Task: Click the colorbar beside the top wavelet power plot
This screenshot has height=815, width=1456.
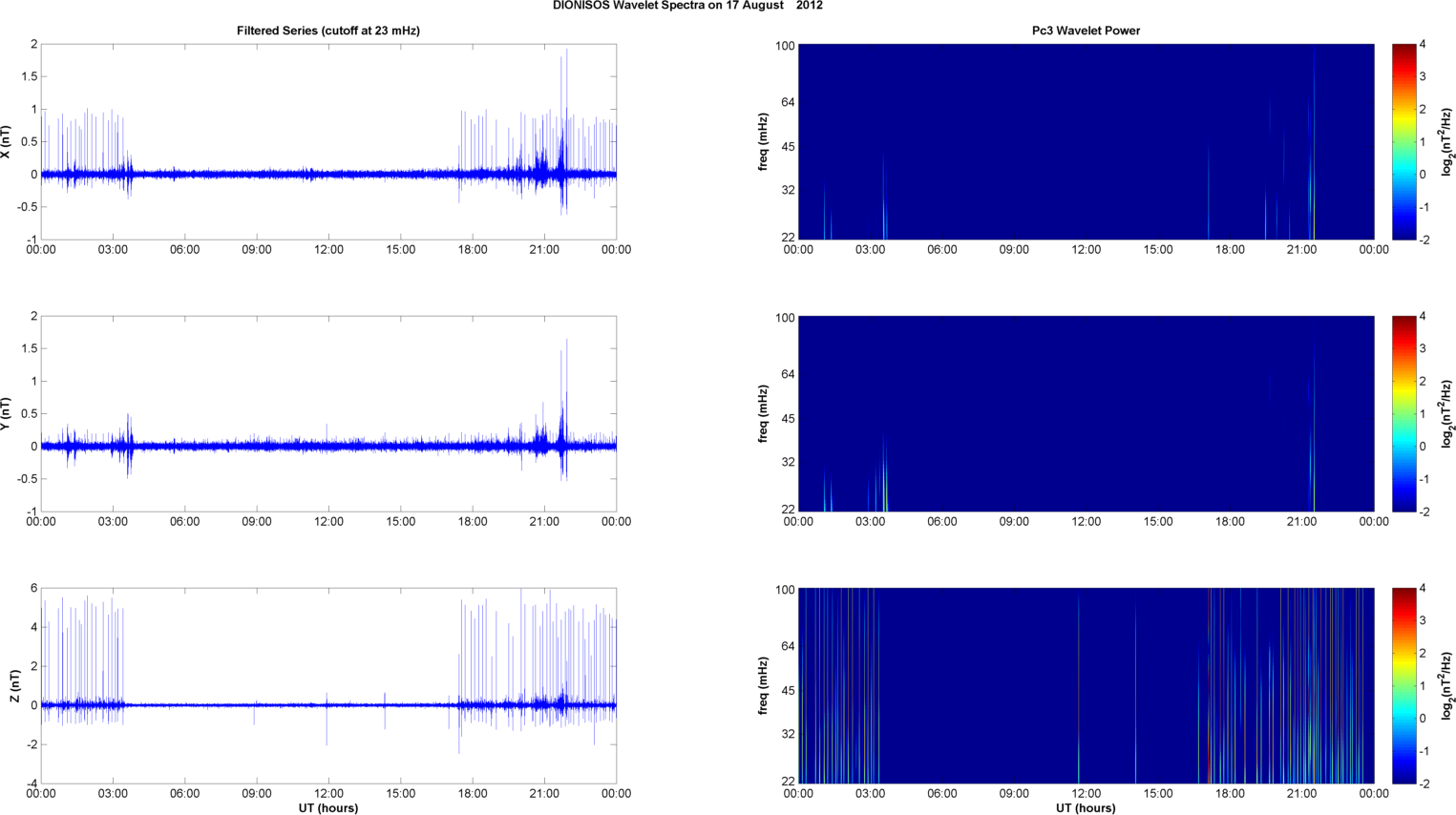Action: [1403, 142]
